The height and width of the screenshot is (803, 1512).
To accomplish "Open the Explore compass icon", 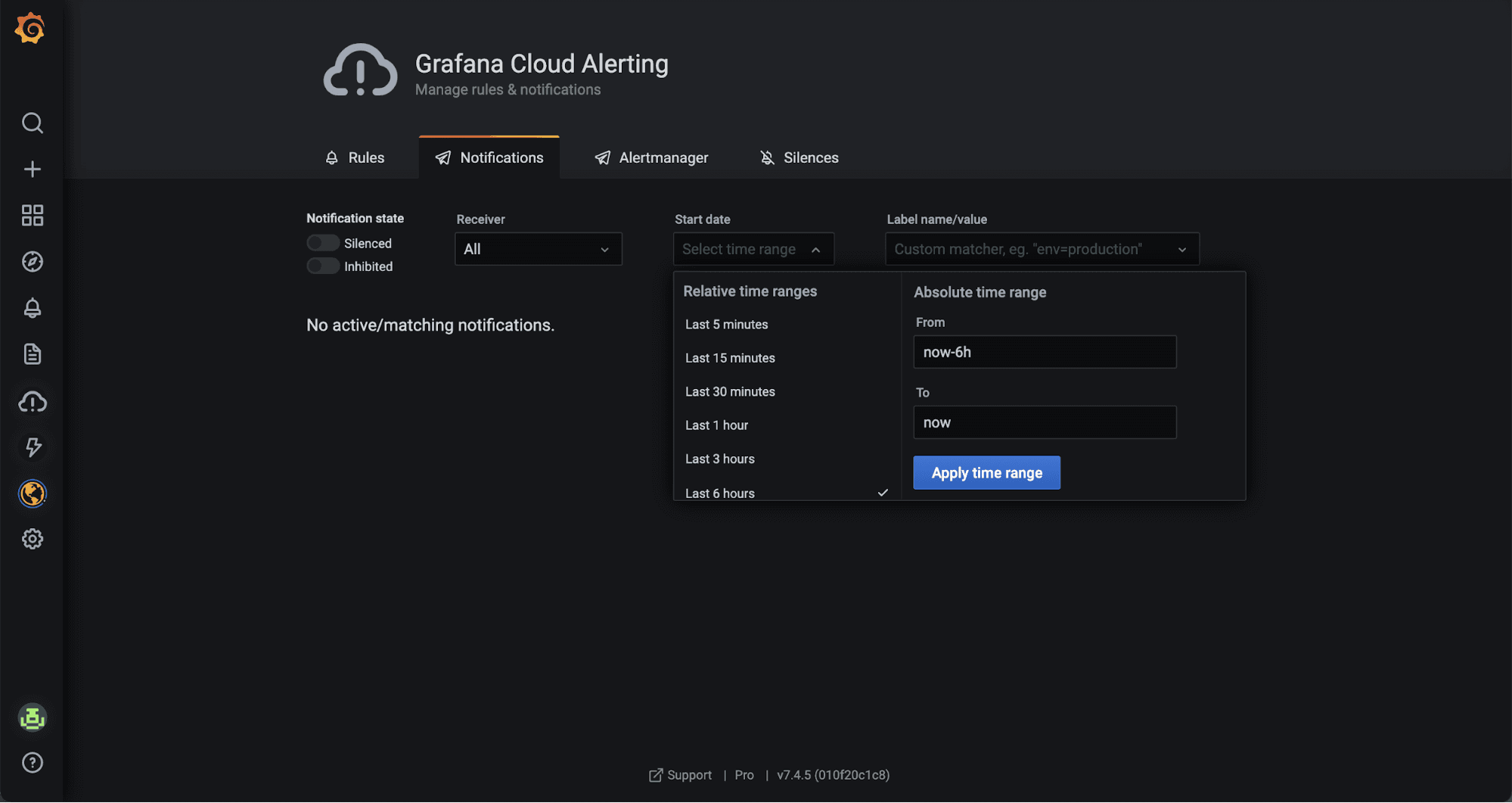I will pos(32,262).
